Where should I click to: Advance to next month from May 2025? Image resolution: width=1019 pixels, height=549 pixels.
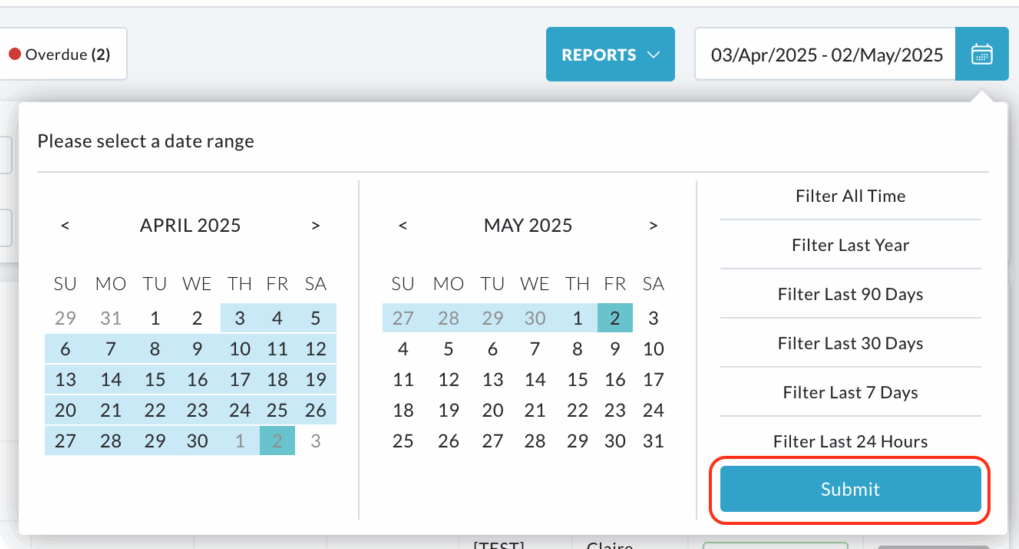pos(653,225)
